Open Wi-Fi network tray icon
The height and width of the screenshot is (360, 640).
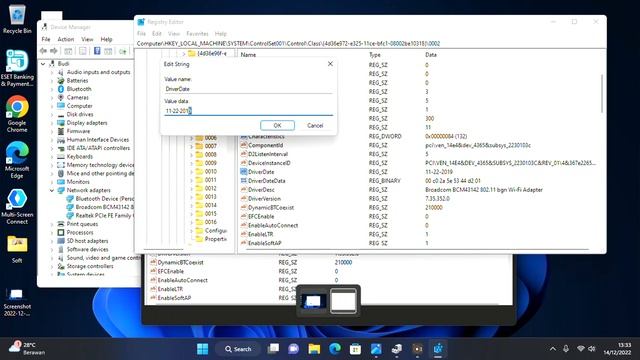(580, 349)
